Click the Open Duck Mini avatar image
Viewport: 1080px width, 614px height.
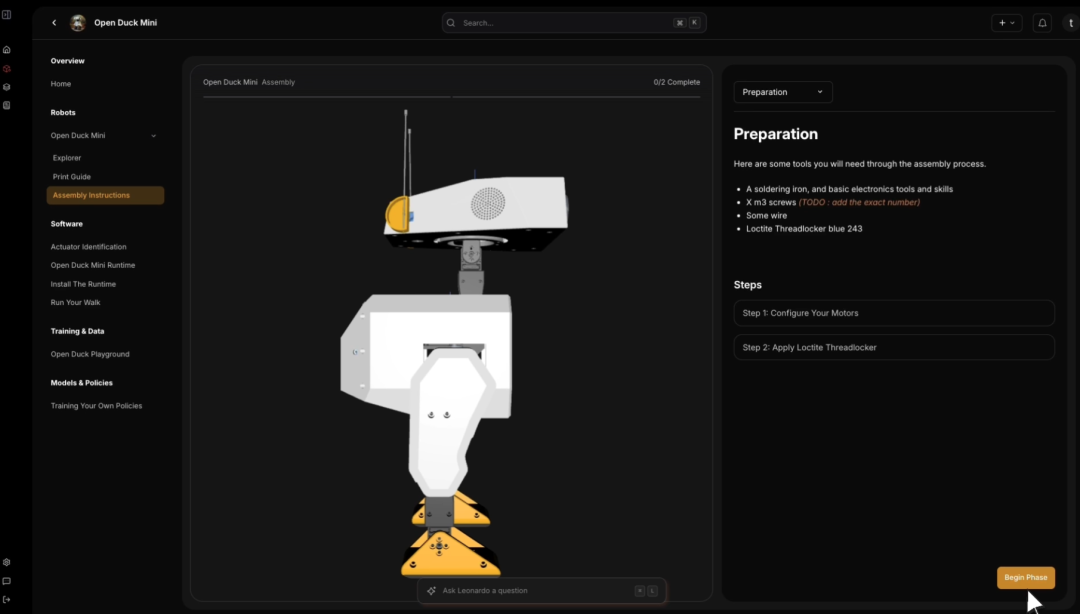pos(78,23)
